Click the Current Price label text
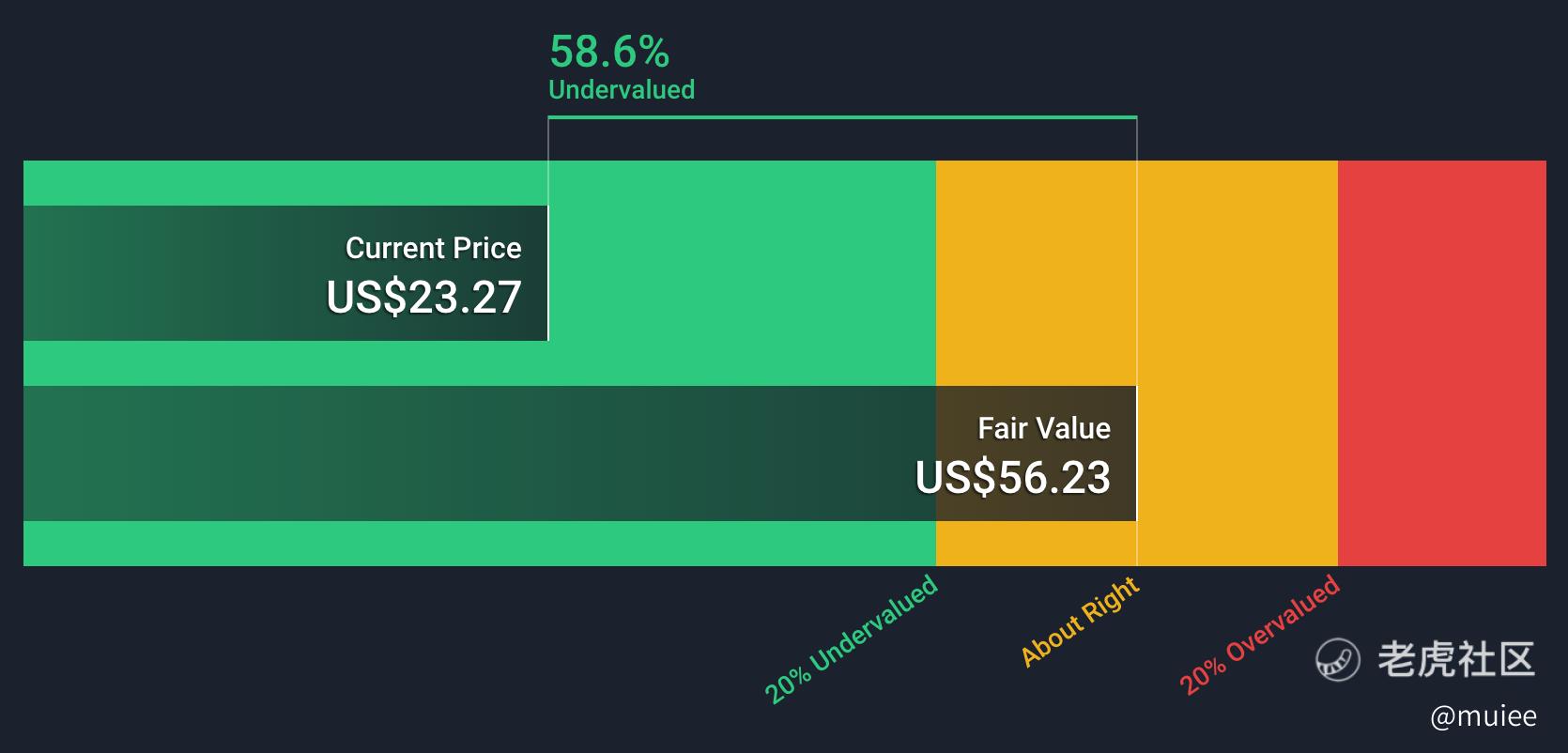1568x753 pixels. [x=433, y=249]
